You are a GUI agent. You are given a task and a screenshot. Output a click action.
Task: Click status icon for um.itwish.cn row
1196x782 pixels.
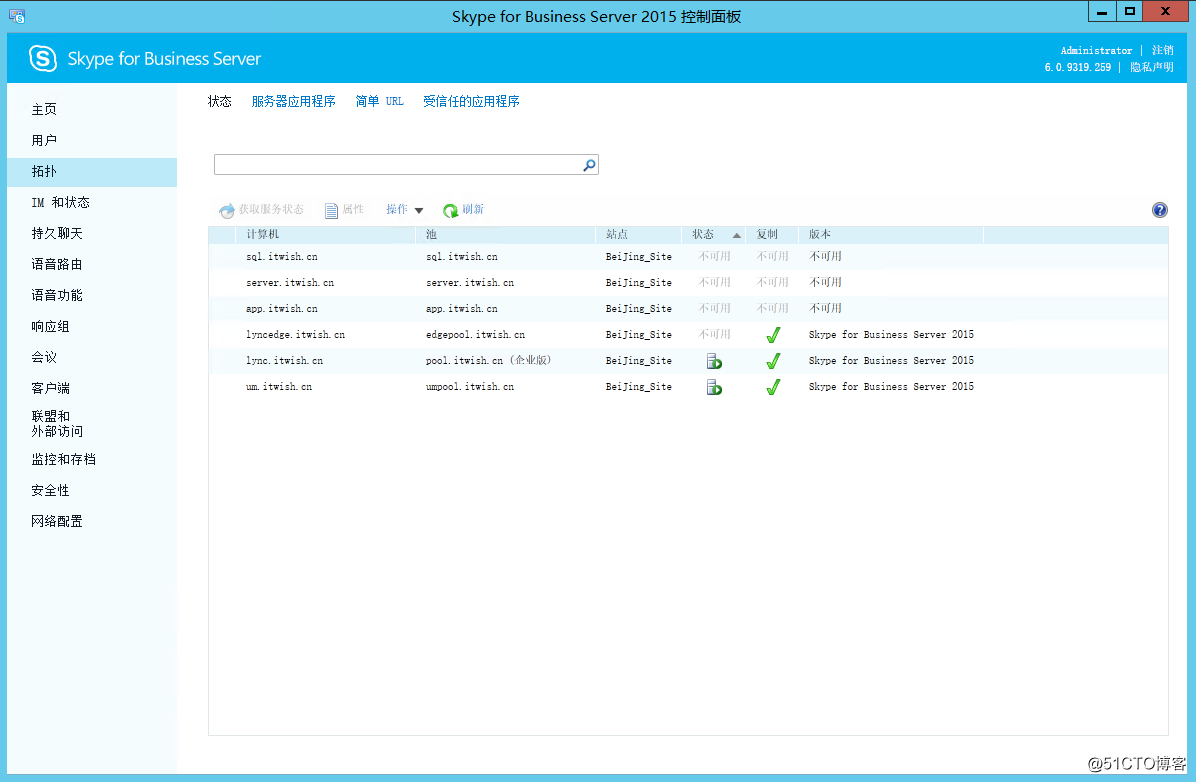[x=714, y=388]
